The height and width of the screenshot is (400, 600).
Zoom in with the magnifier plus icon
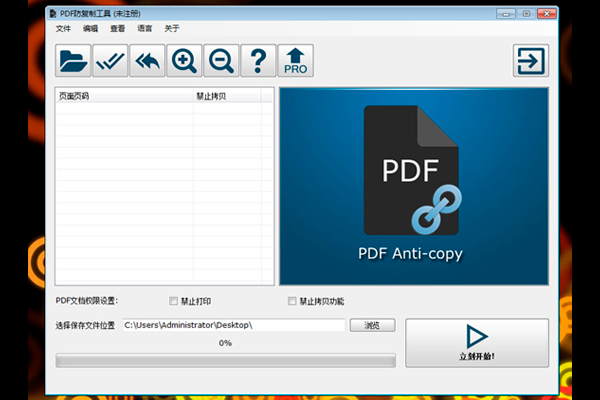click(x=184, y=60)
